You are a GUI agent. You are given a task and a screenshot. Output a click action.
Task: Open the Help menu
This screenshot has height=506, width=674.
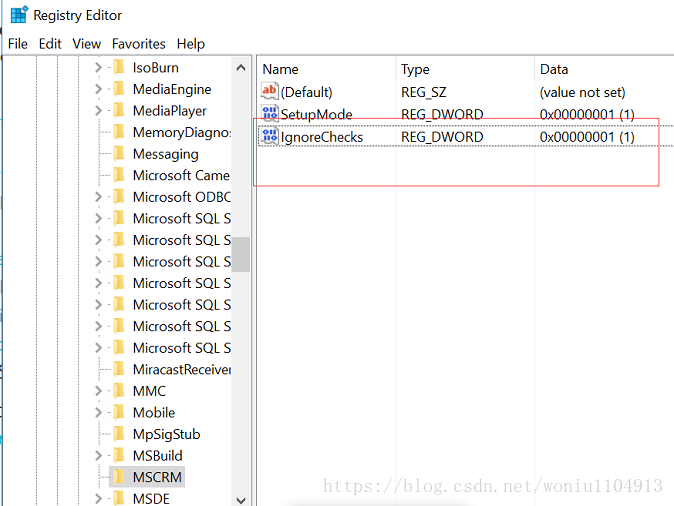pos(191,44)
